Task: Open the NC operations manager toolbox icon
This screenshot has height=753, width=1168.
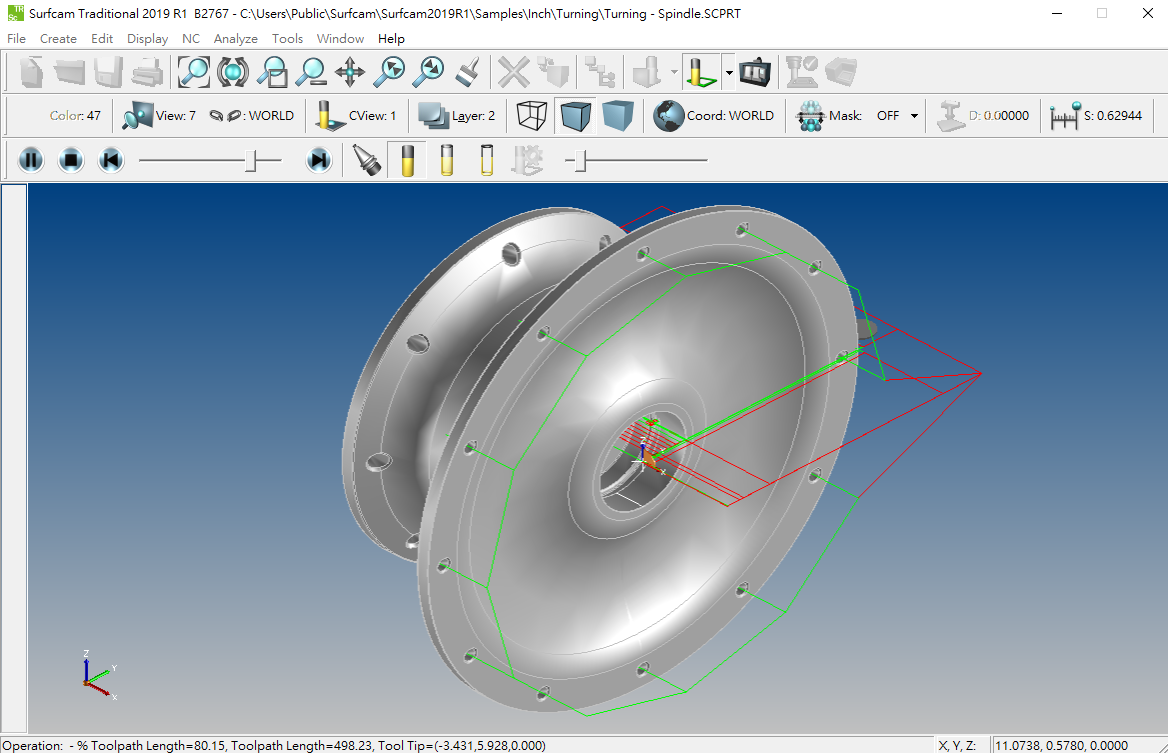Action: coord(755,72)
